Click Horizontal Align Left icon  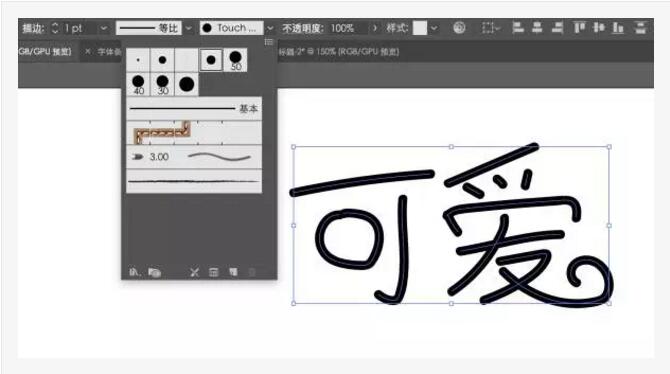pyautogui.click(x=518, y=28)
